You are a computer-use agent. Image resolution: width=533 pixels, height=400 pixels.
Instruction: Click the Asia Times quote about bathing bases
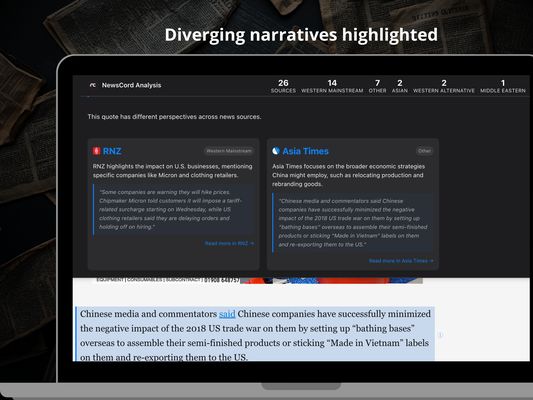353,223
